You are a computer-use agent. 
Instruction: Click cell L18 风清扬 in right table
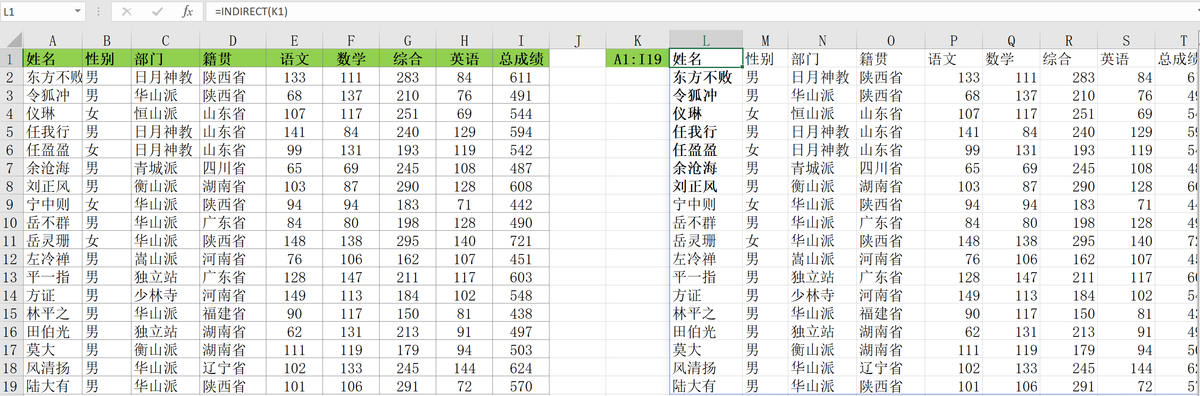[x=706, y=367]
